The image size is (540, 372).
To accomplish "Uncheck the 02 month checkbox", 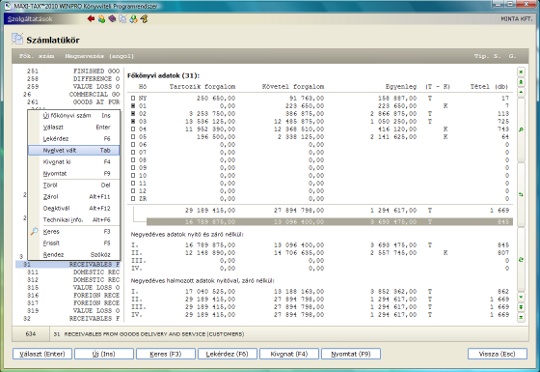I will [133, 113].
